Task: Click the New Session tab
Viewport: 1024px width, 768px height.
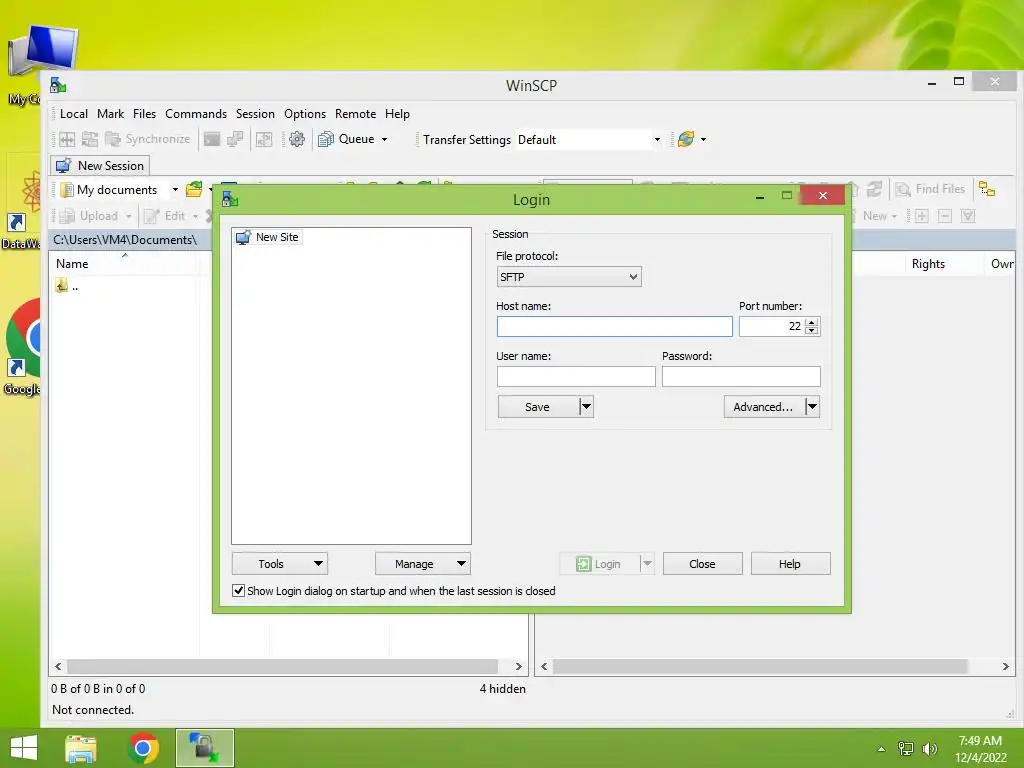Action: coord(101,166)
